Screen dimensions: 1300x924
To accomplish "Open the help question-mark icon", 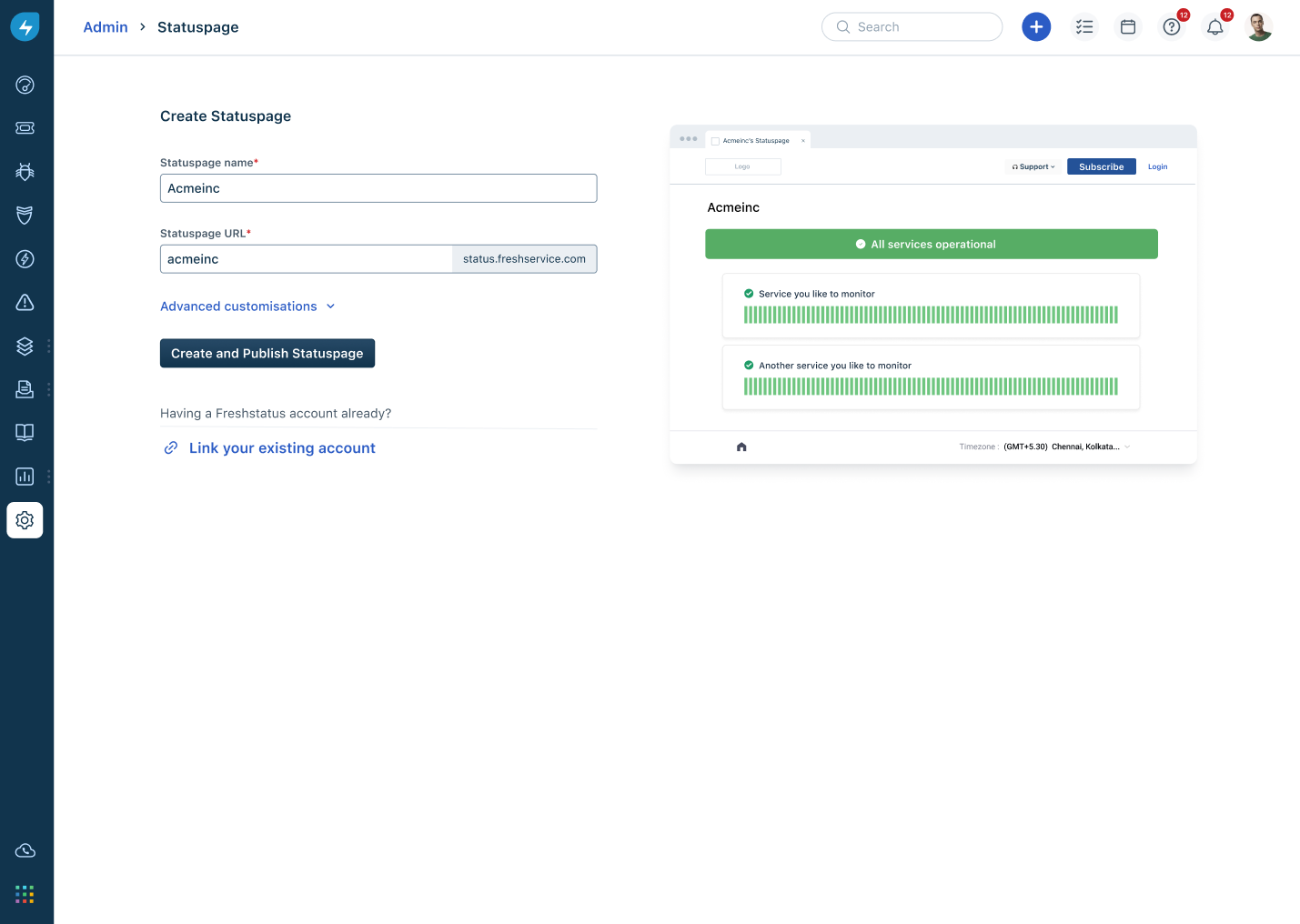I will tap(1172, 27).
